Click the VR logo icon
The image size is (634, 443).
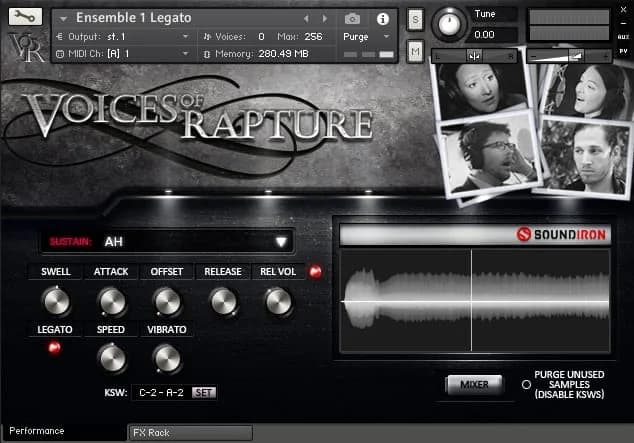tap(26, 48)
